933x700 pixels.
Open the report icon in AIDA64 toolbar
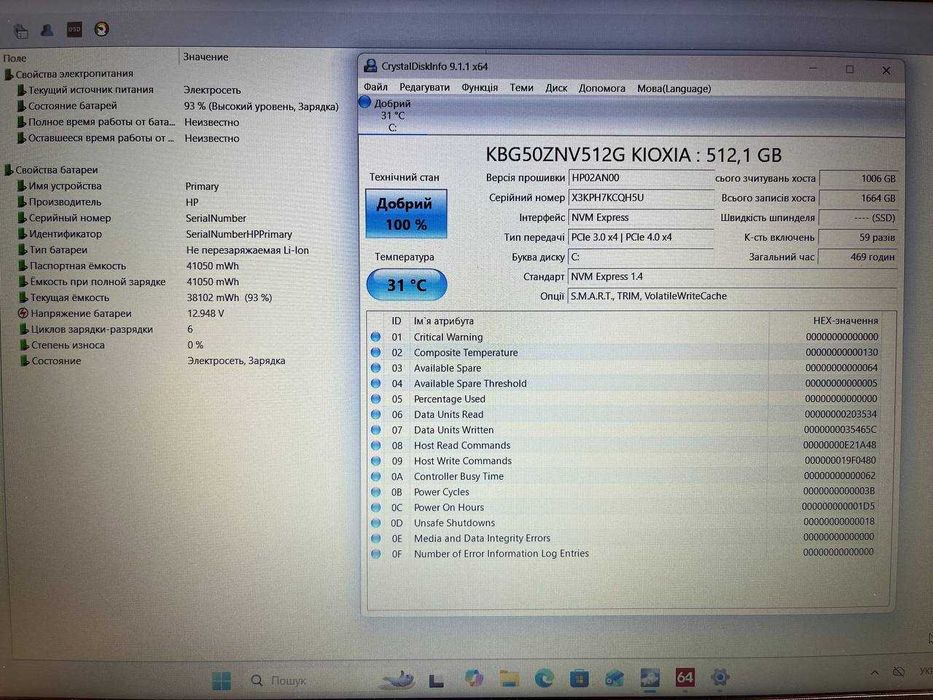[21, 30]
